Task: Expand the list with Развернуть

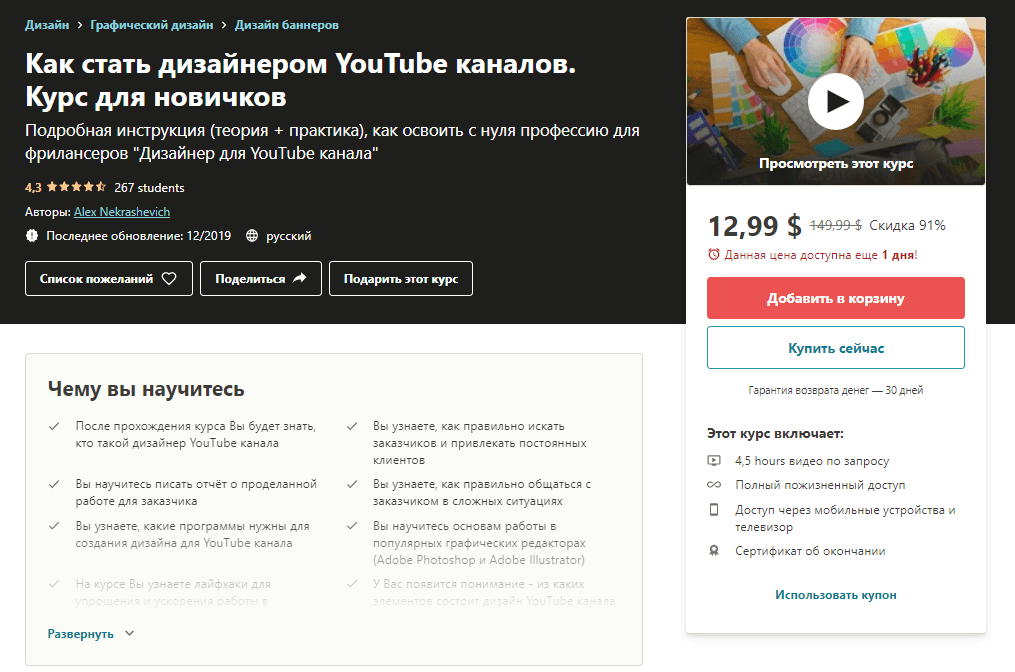Action: pyautogui.click(x=80, y=634)
